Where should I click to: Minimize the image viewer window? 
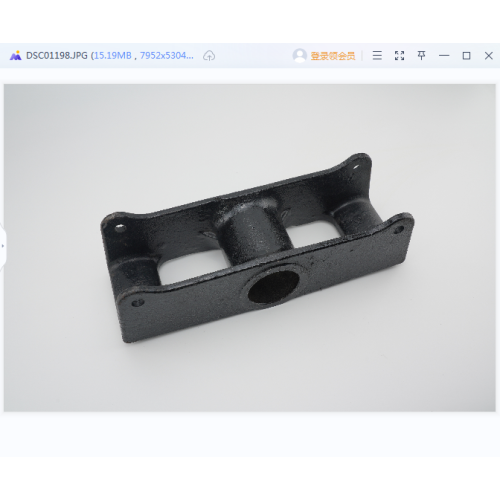(x=444, y=56)
